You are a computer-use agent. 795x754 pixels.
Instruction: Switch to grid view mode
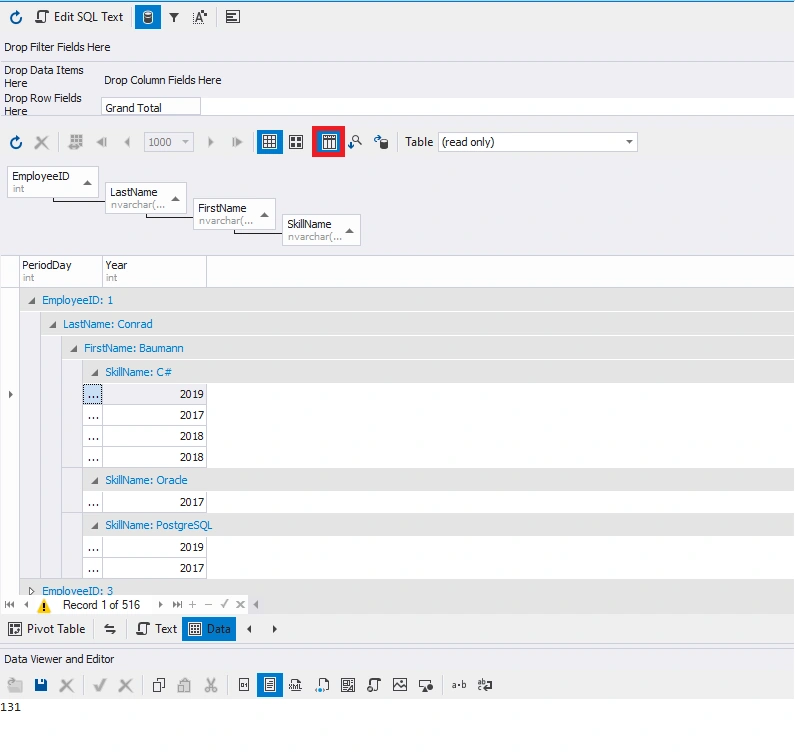270,142
